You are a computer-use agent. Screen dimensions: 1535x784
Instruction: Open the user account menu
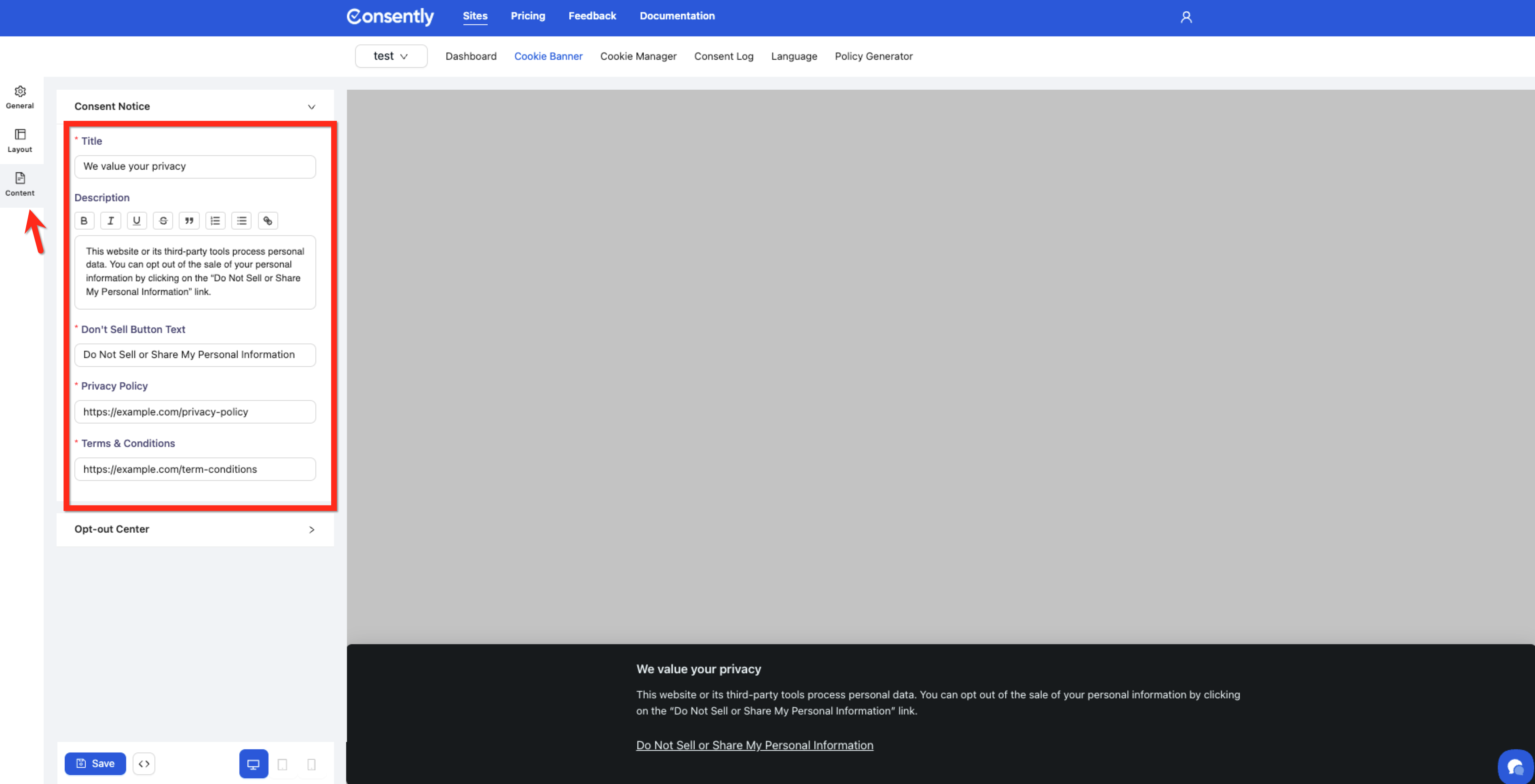1186,17
